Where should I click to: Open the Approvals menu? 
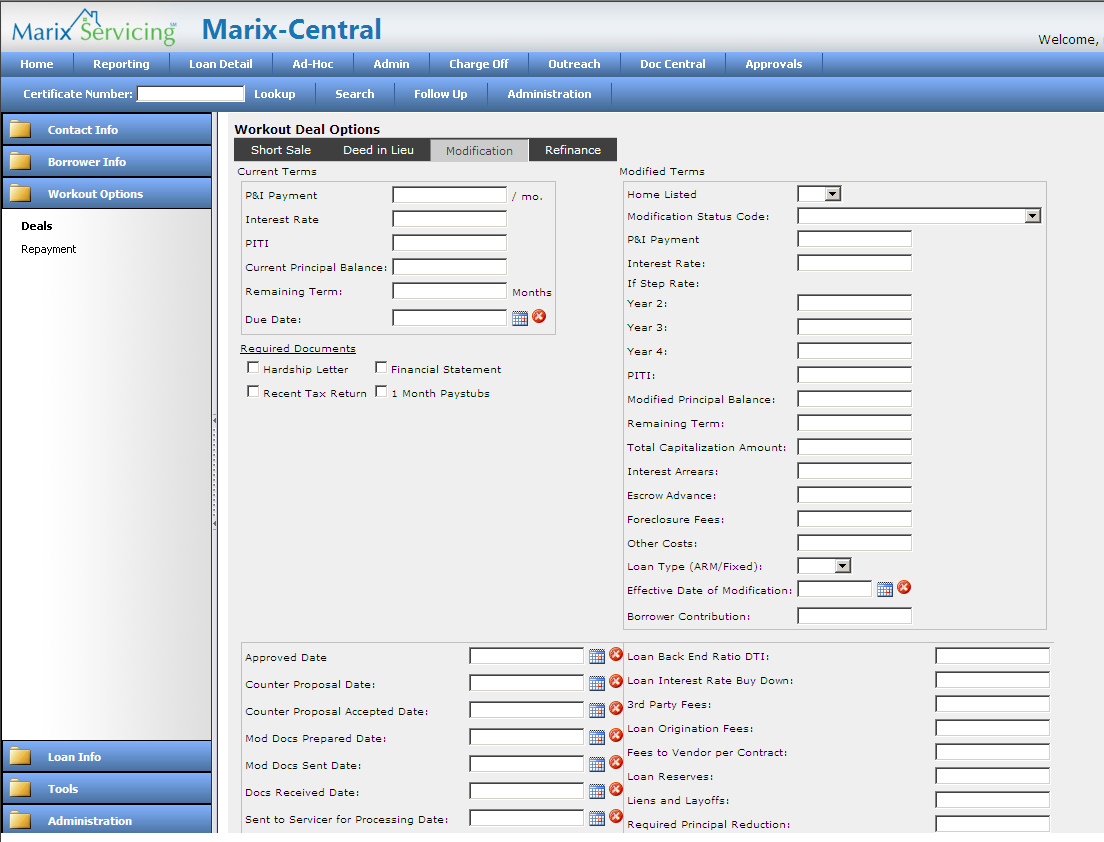pos(774,64)
